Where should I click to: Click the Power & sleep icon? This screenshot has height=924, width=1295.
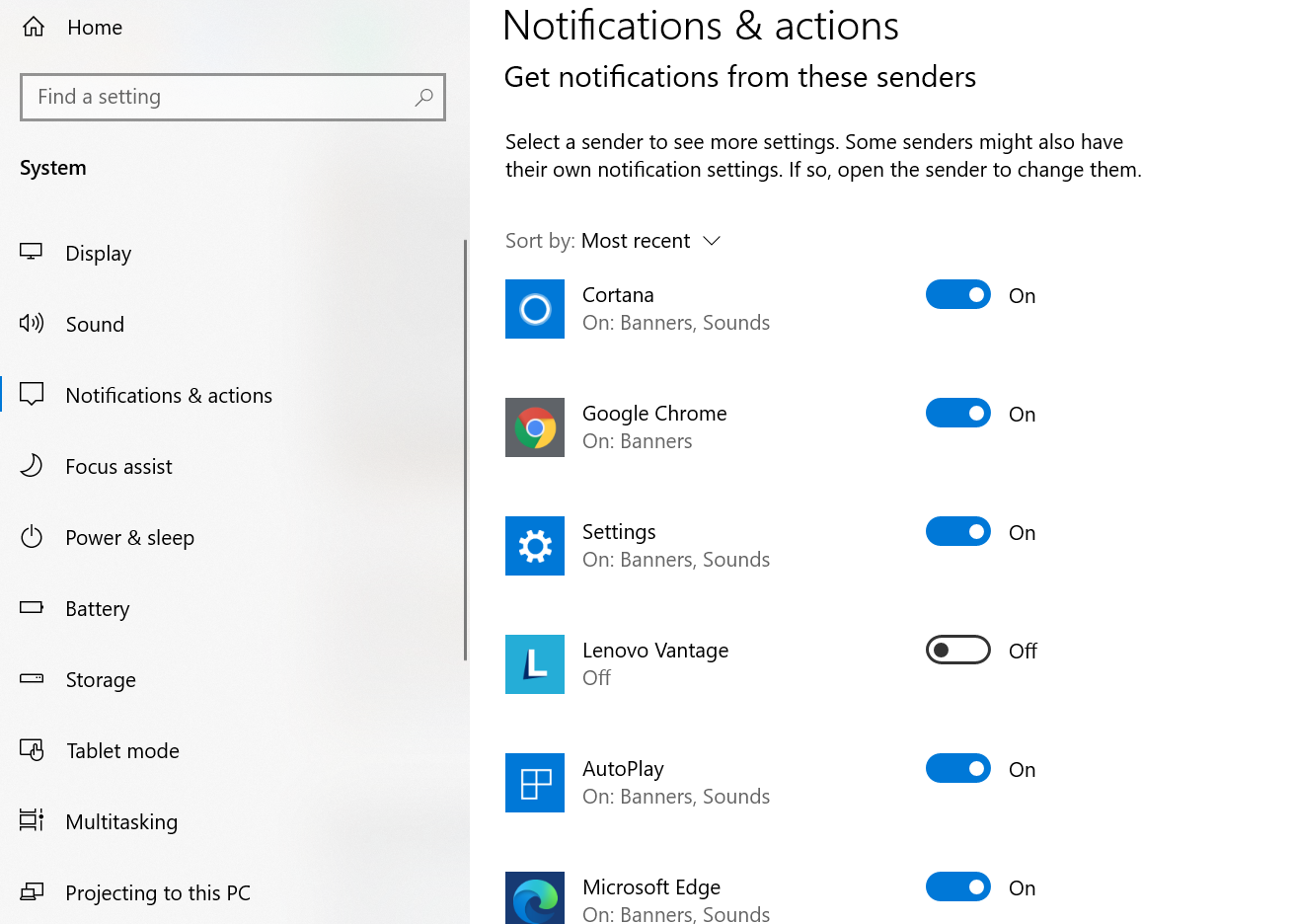pos(32,536)
